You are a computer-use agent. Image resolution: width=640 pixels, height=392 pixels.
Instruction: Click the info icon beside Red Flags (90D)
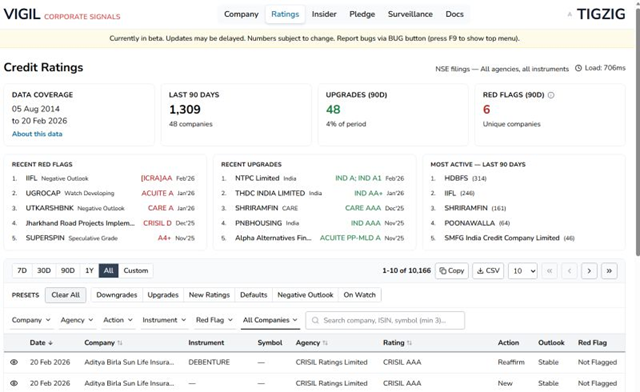(551, 95)
